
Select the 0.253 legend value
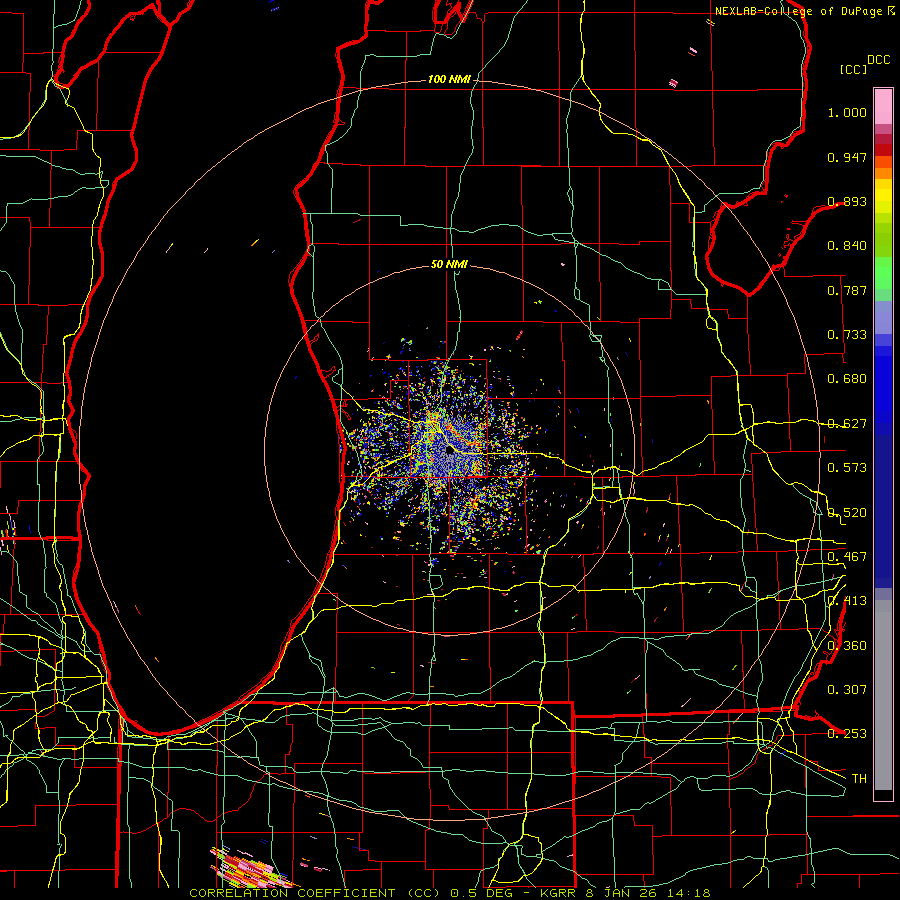tap(847, 734)
